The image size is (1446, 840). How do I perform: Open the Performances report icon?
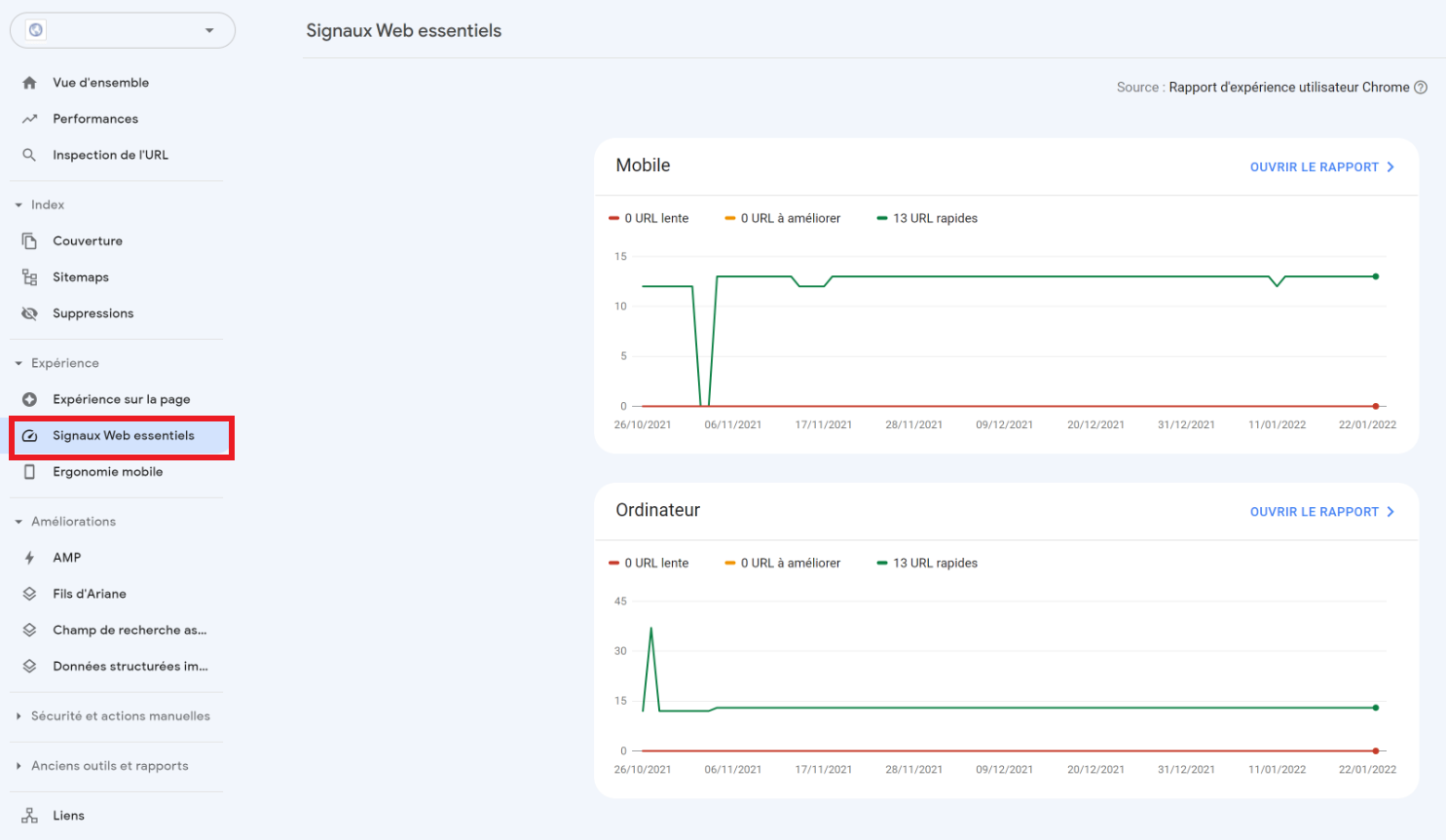tap(29, 118)
